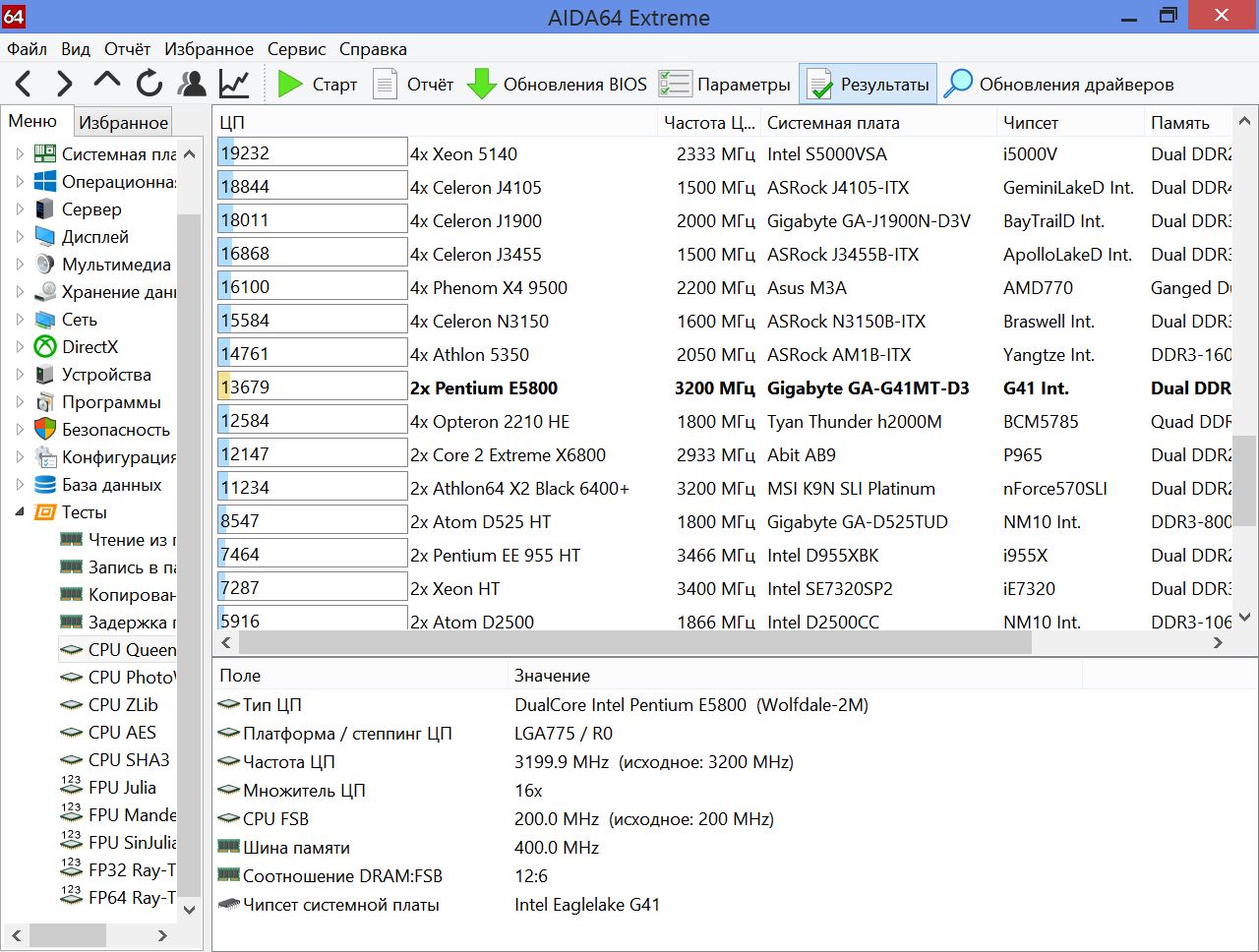The image size is (1259, 952).
Task: Open the Сервис menu
Action: point(296,49)
